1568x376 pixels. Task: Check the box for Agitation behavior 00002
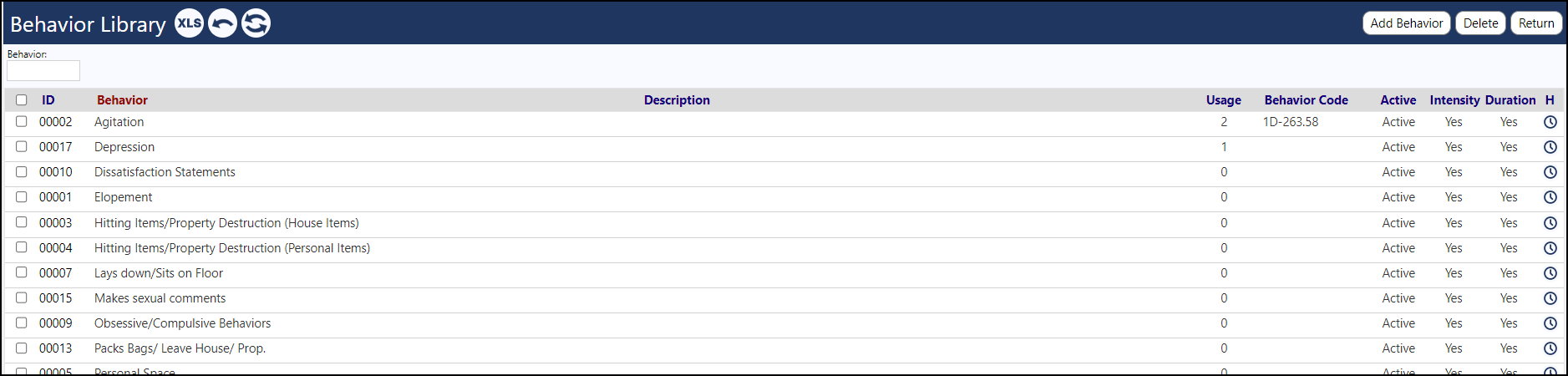click(22, 121)
